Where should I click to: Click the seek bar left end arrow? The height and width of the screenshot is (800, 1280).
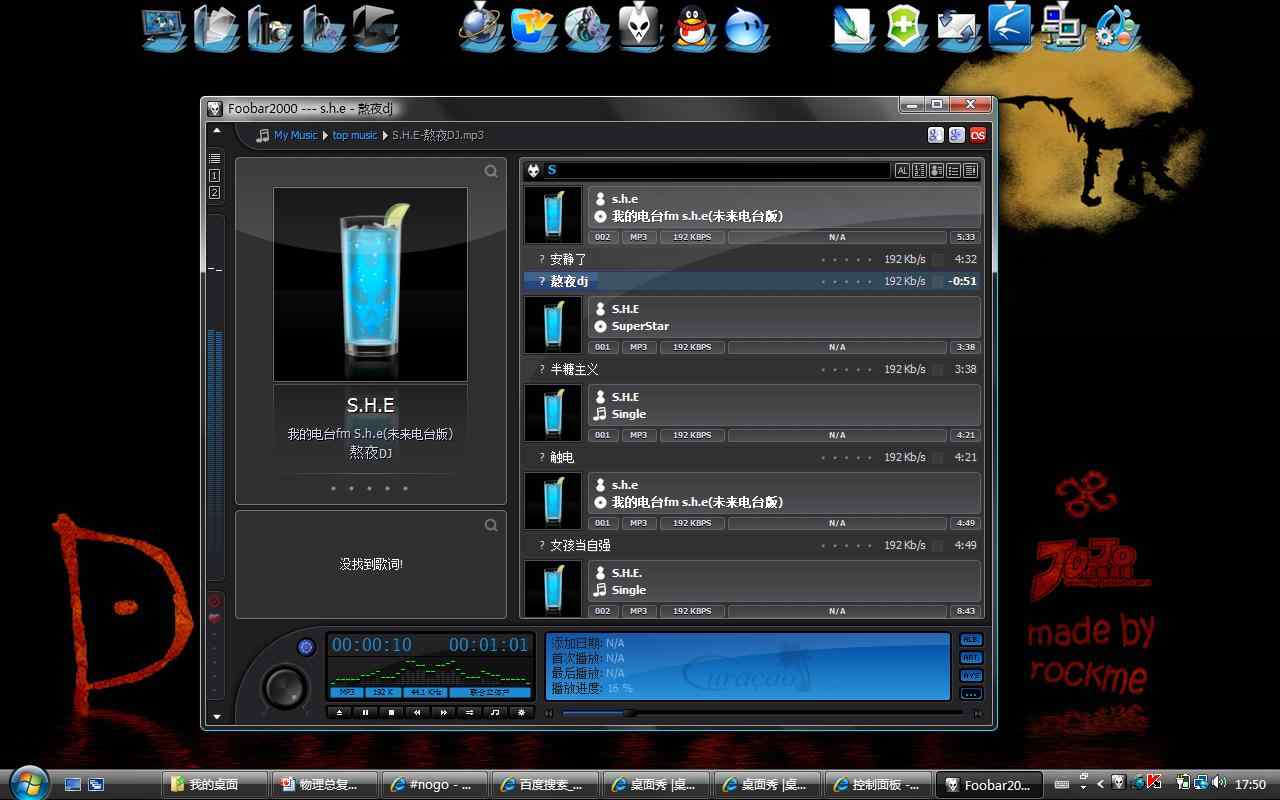(x=549, y=713)
